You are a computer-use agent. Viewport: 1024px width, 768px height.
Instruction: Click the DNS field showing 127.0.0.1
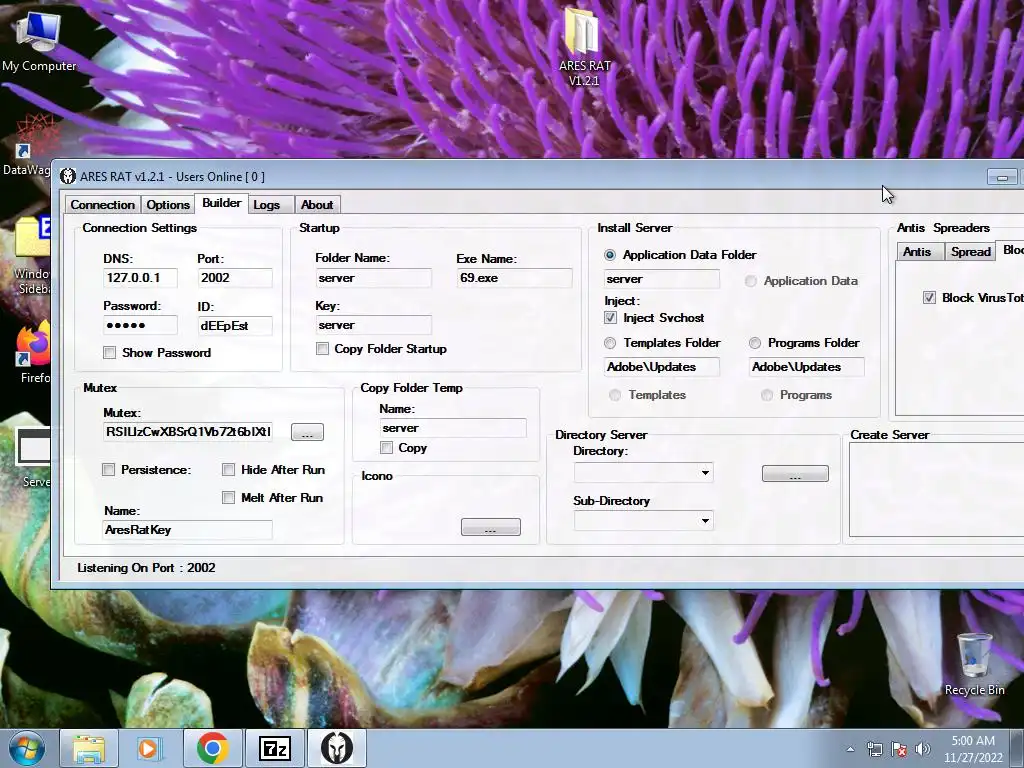pos(140,278)
